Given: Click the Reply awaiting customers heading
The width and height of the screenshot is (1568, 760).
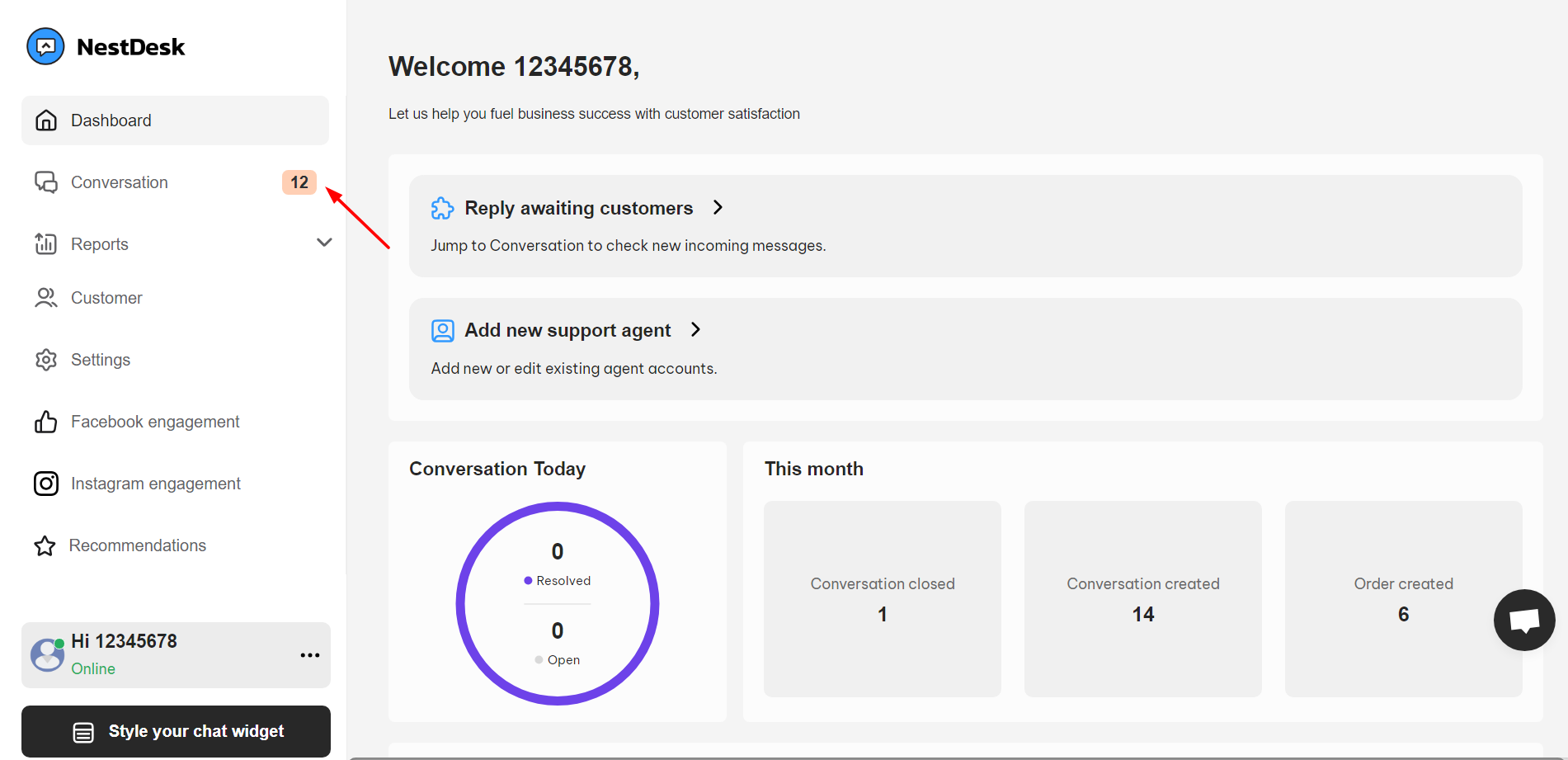Looking at the screenshot, I should tap(579, 208).
